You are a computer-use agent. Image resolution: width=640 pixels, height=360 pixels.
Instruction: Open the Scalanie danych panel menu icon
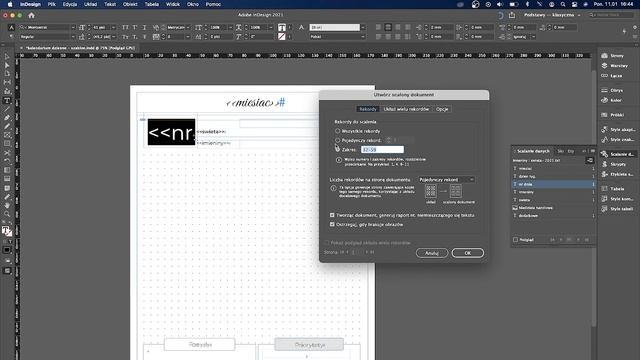[593, 151]
